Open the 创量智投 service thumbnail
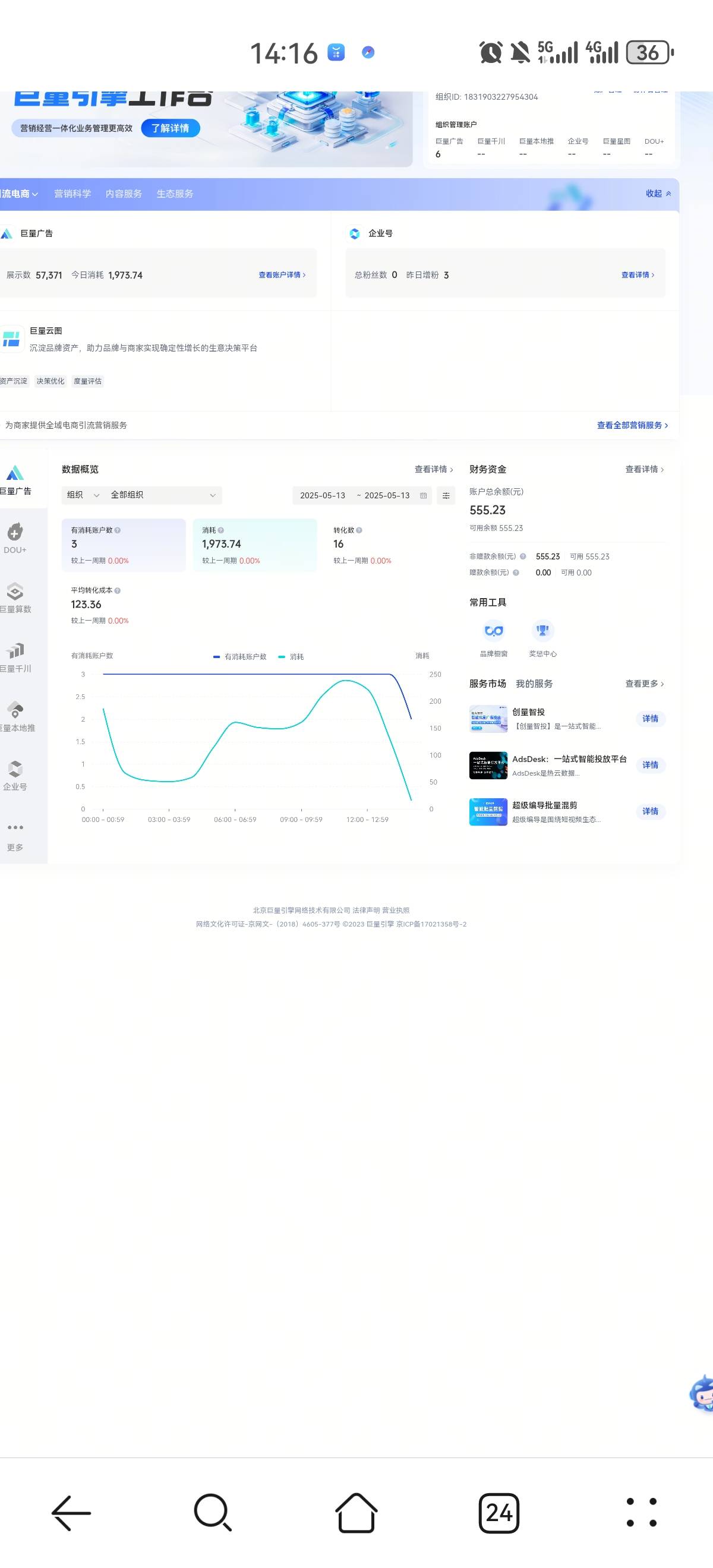The width and height of the screenshot is (713, 1568). tap(488, 719)
